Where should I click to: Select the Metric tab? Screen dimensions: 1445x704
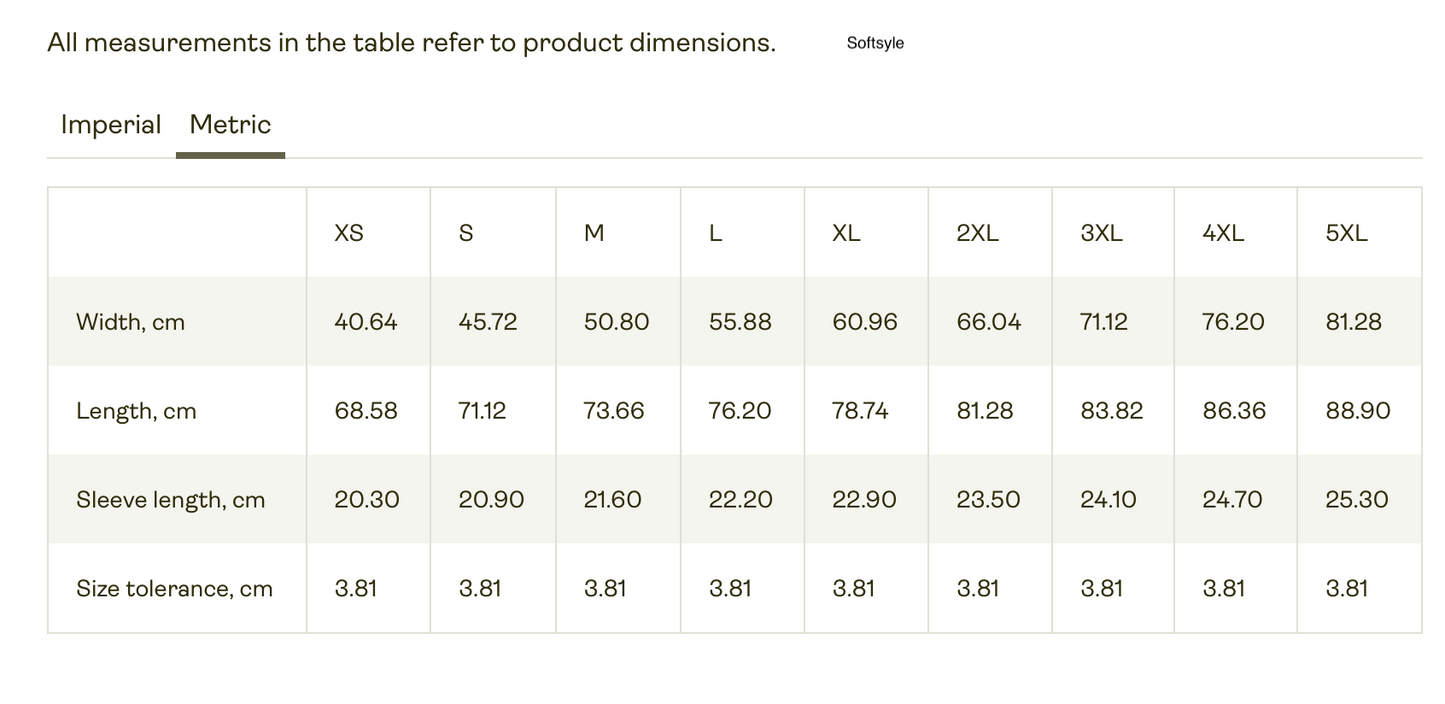pos(230,125)
